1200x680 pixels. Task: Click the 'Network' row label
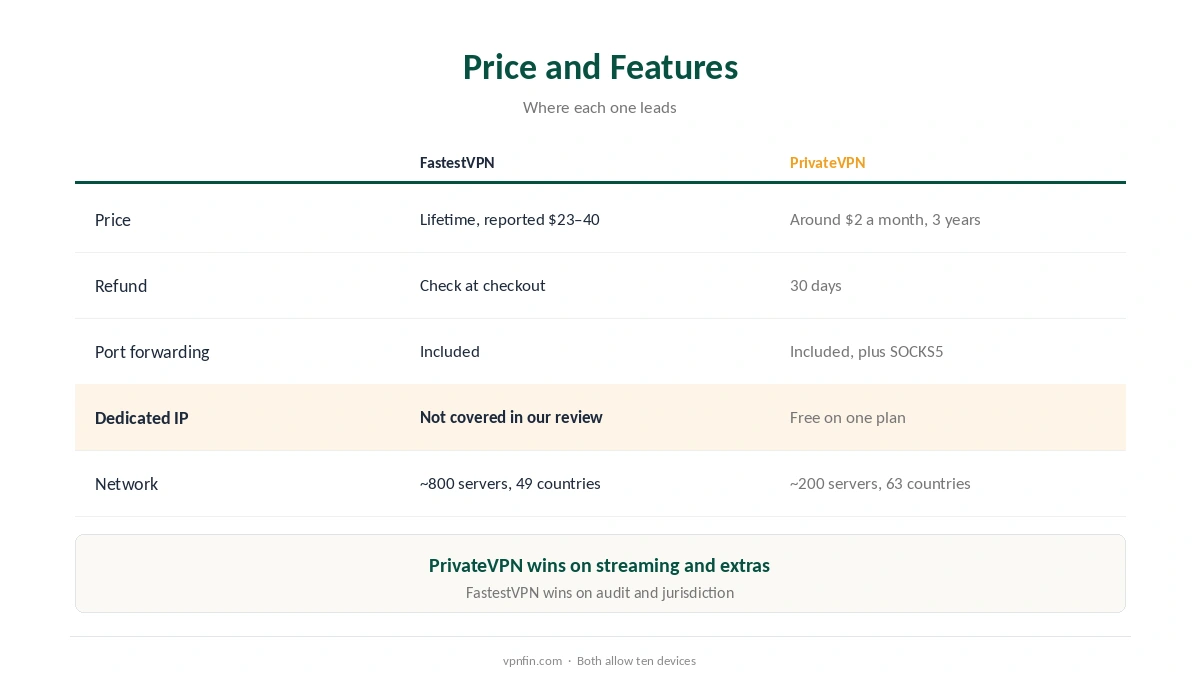pyautogui.click(x=127, y=484)
